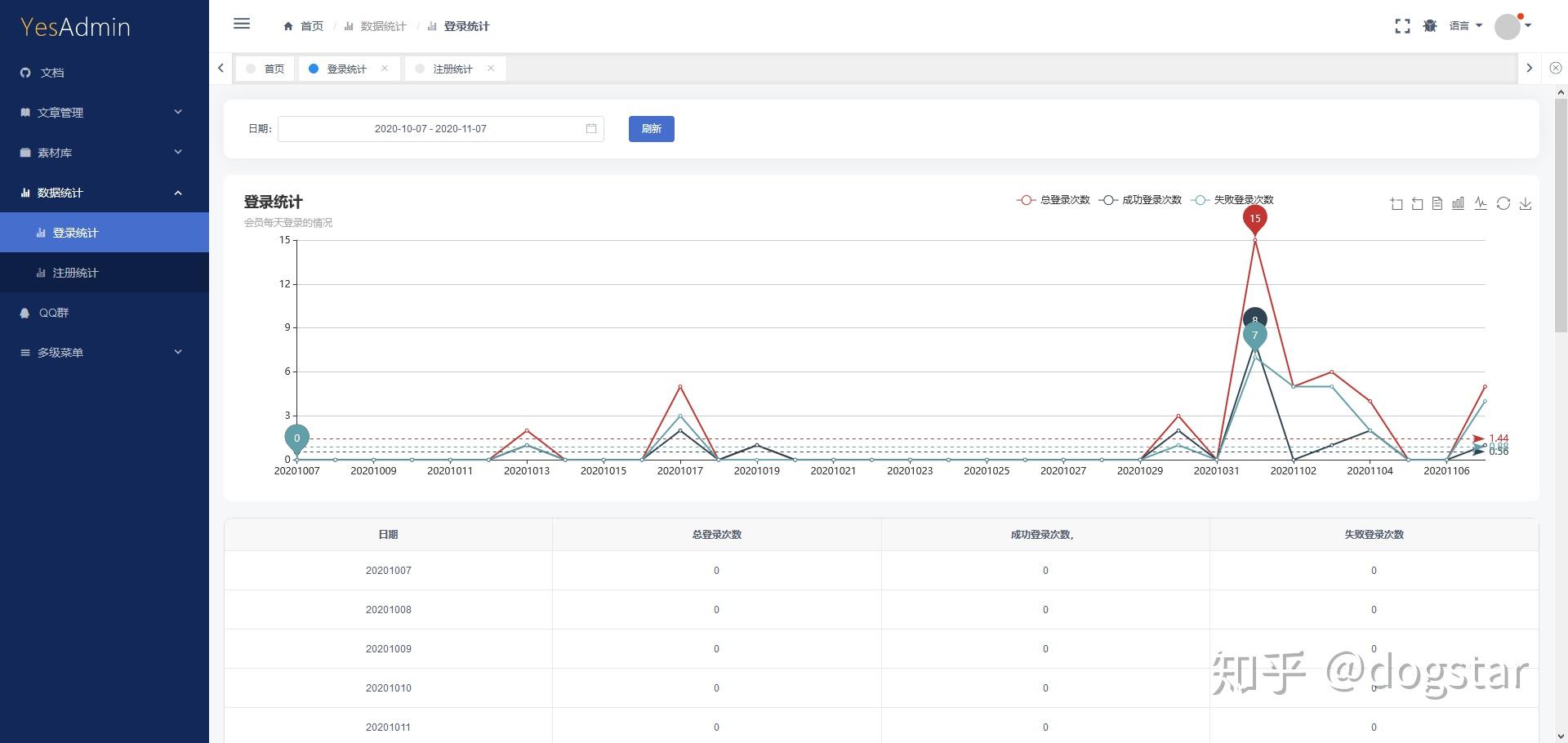Click the vertical page scrollbar thumb
The width and height of the screenshot is (1568, 743).
click(x=1561, y=215)
